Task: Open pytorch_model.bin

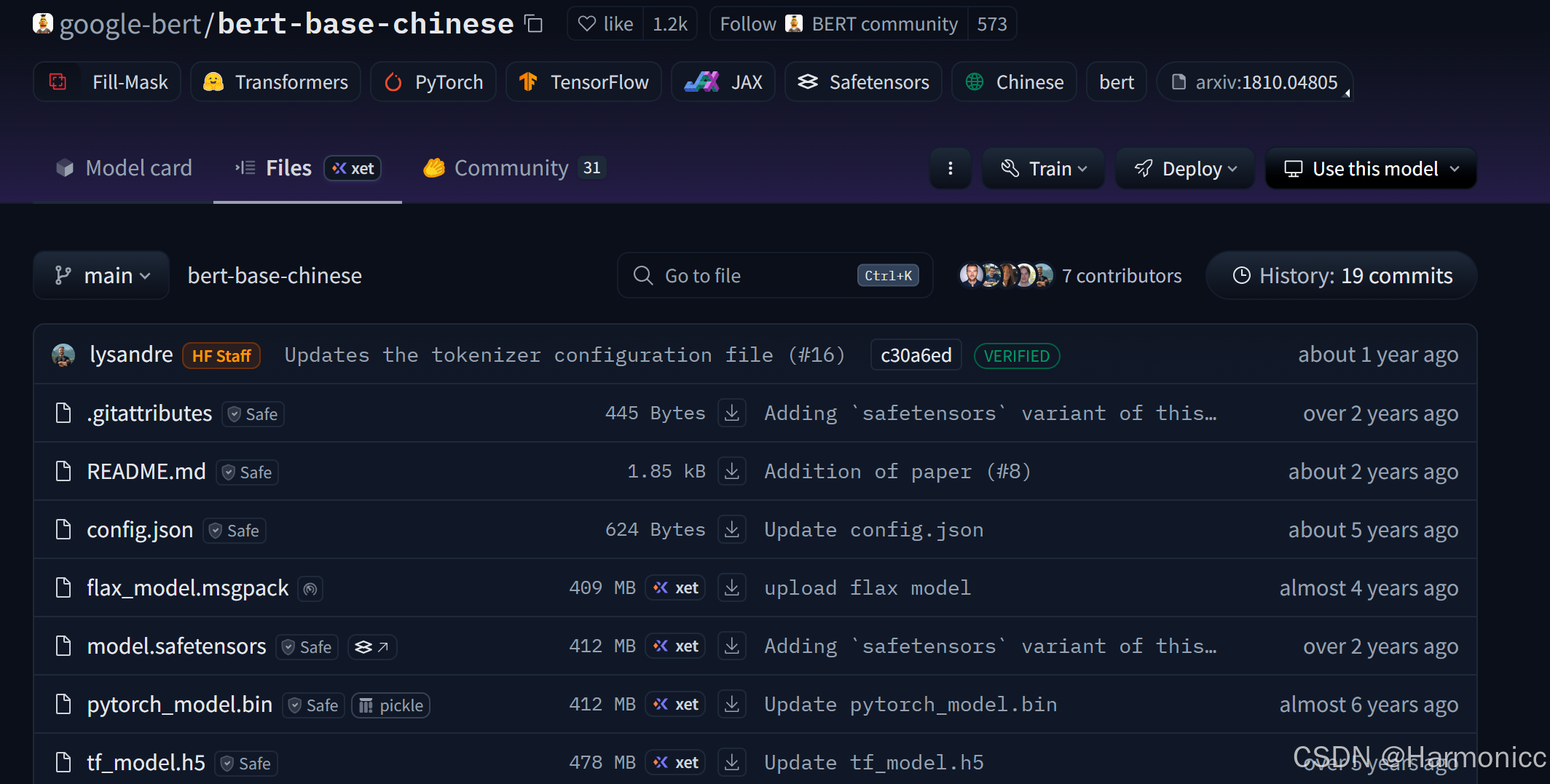Action: click(179, 705)
